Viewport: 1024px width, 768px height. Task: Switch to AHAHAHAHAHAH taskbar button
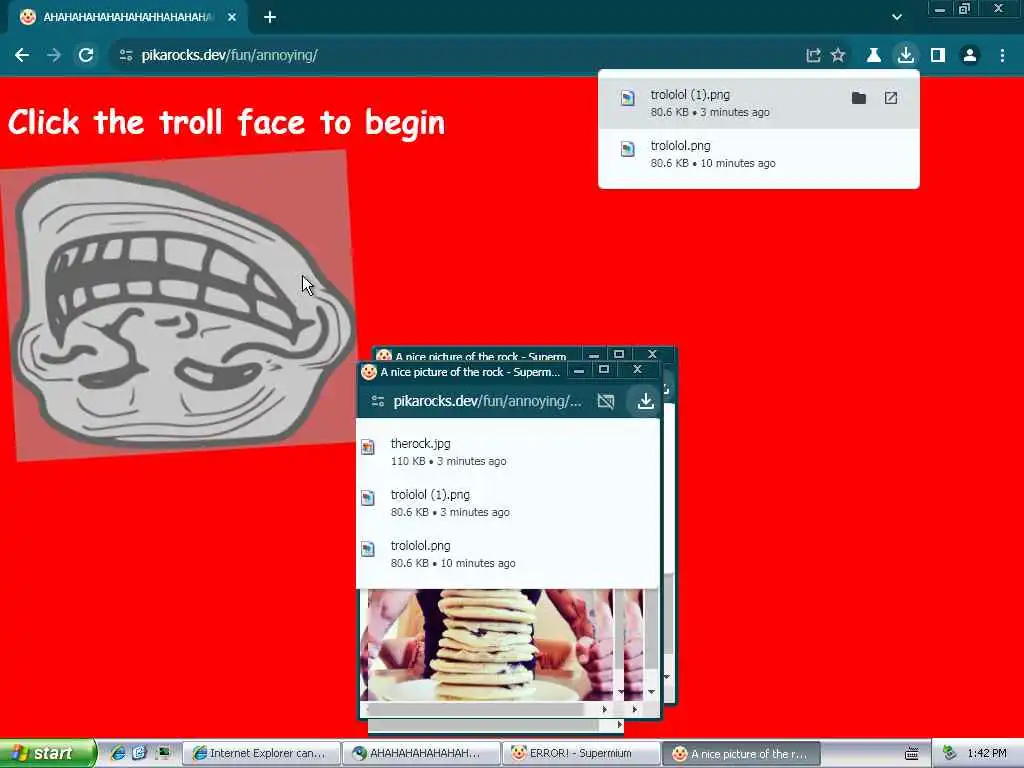pyautogui.click(x=421, y=754)
